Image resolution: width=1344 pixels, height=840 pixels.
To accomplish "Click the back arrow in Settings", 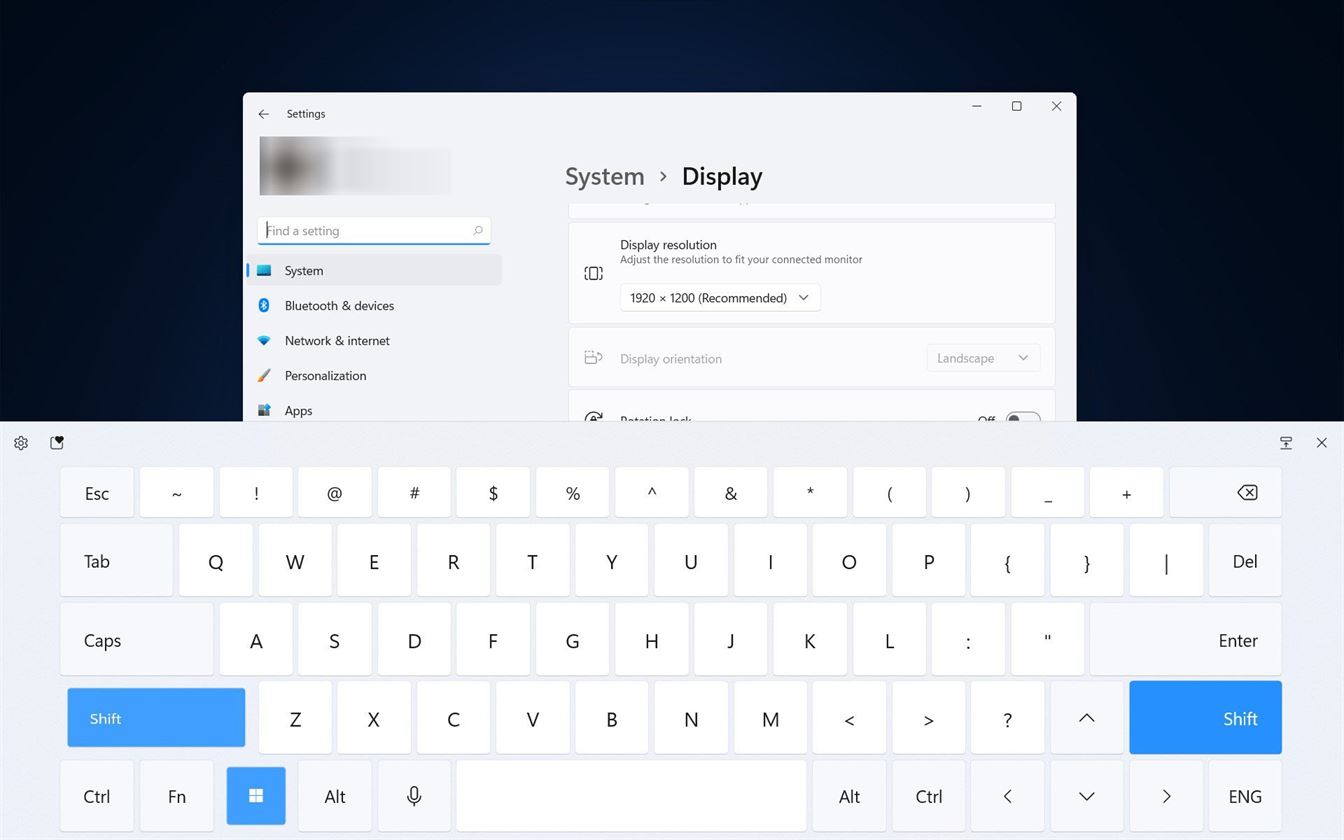I will pyautogui.click(x=264, y=114).
